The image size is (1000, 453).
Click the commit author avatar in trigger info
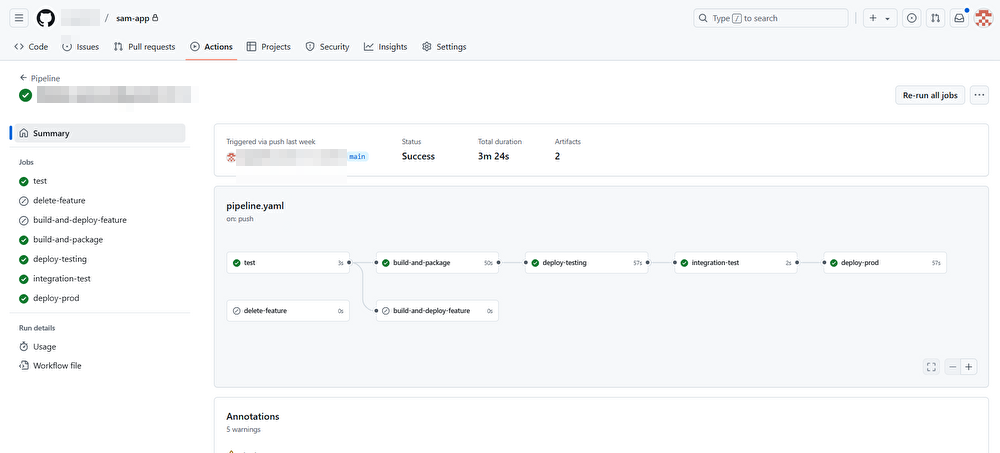[232, 156]
